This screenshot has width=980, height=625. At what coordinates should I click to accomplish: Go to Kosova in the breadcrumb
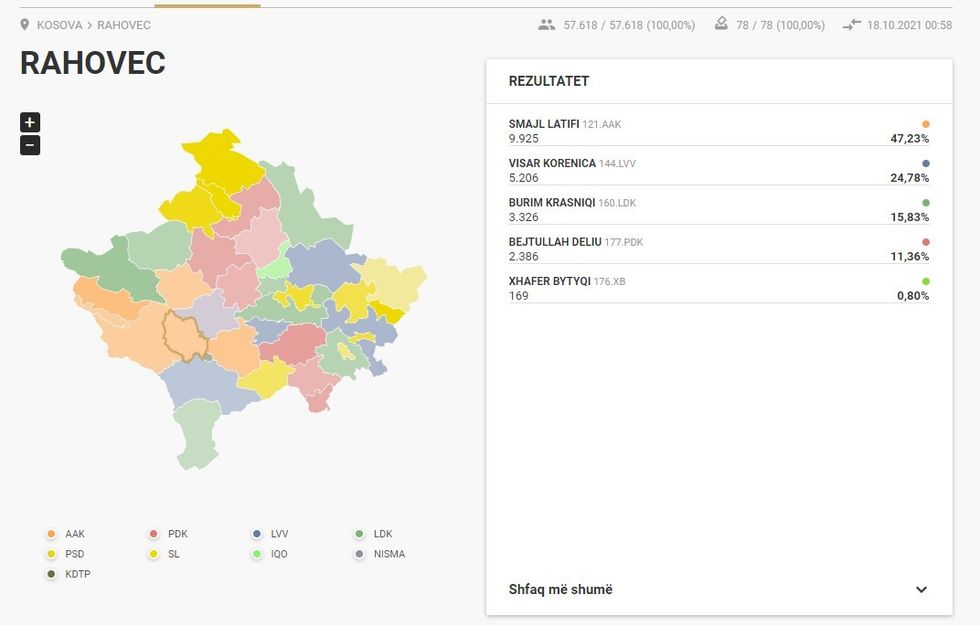coord(59,25)
